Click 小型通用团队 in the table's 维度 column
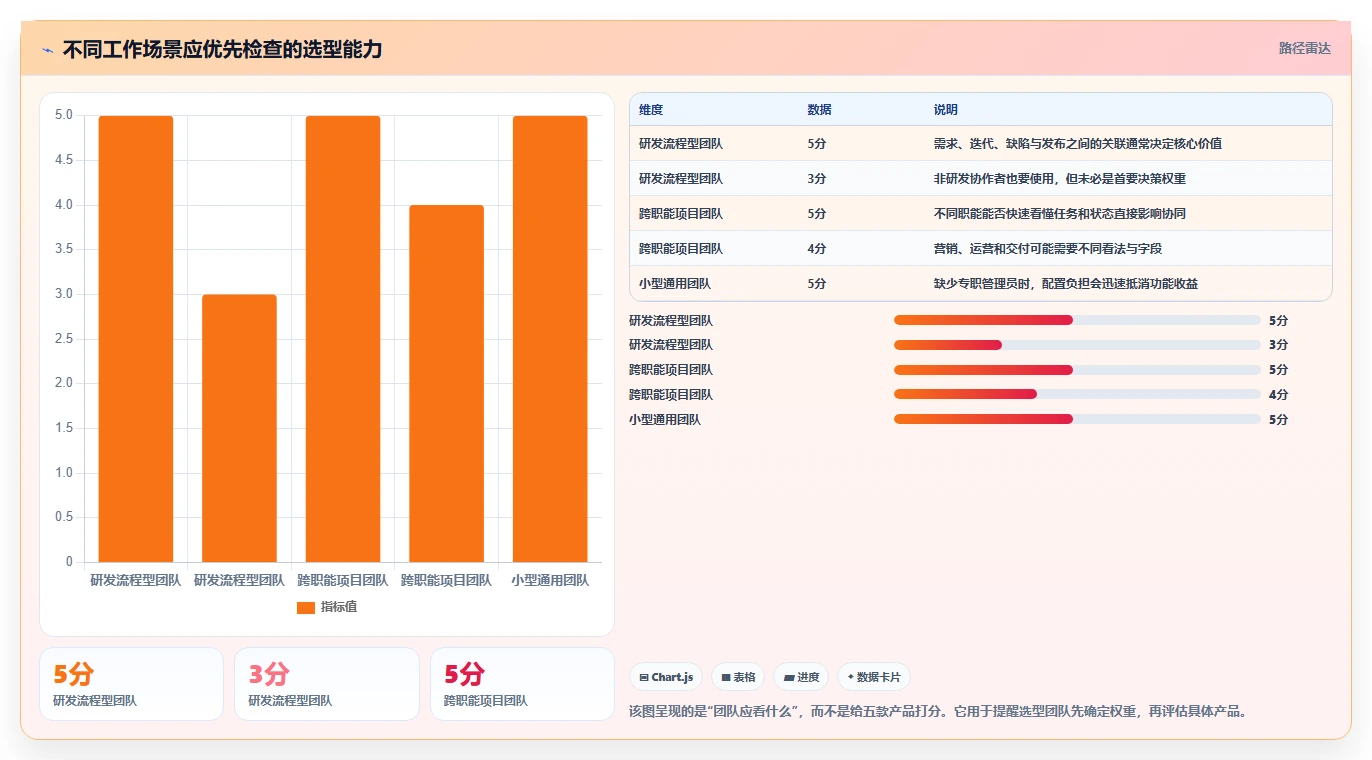The width and height of the screenshot is (1372, 760). [x=675, y=284]
